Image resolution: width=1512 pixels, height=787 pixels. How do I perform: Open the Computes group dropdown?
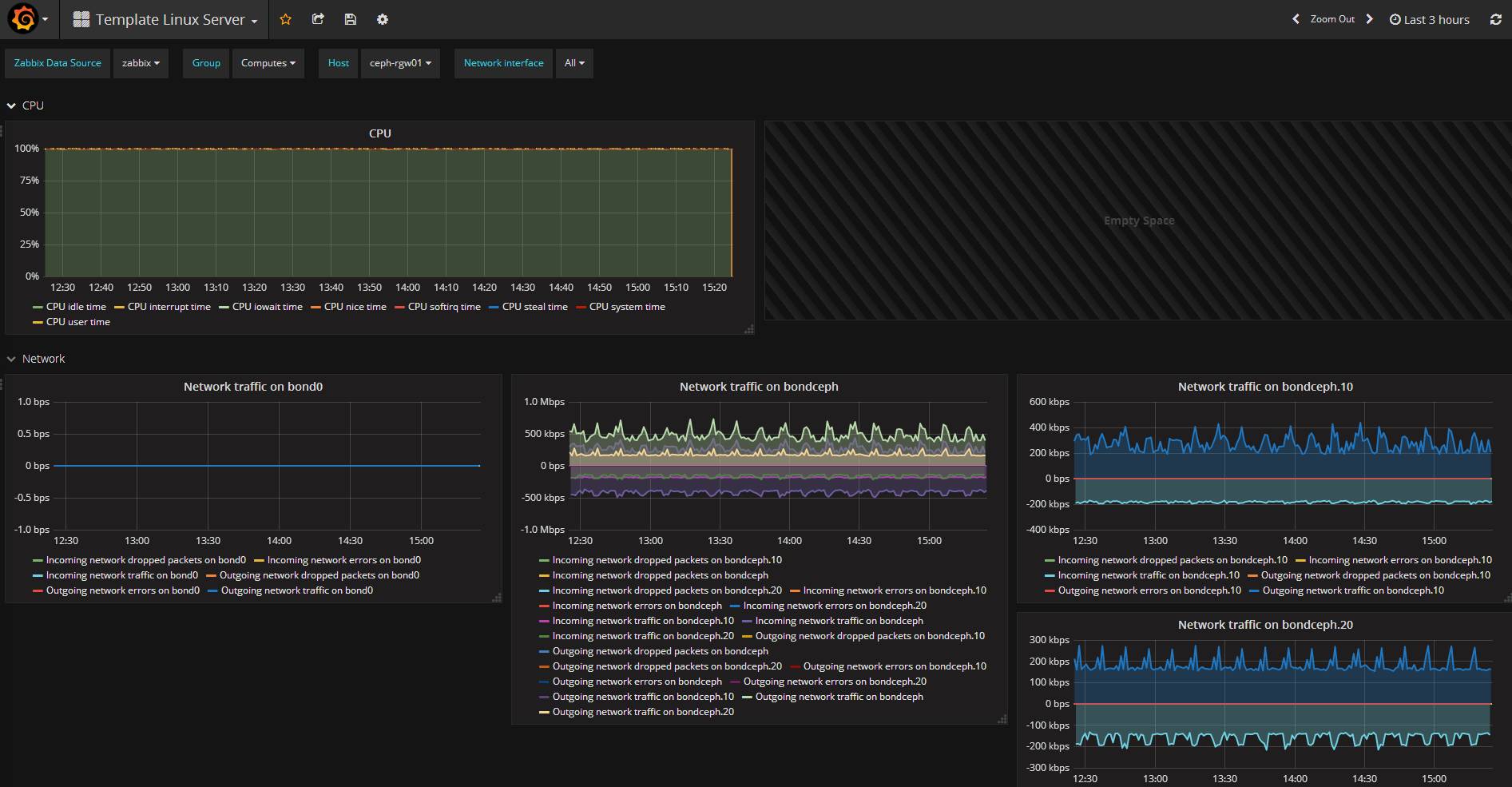pyautogui.click(x=268, y=63)
